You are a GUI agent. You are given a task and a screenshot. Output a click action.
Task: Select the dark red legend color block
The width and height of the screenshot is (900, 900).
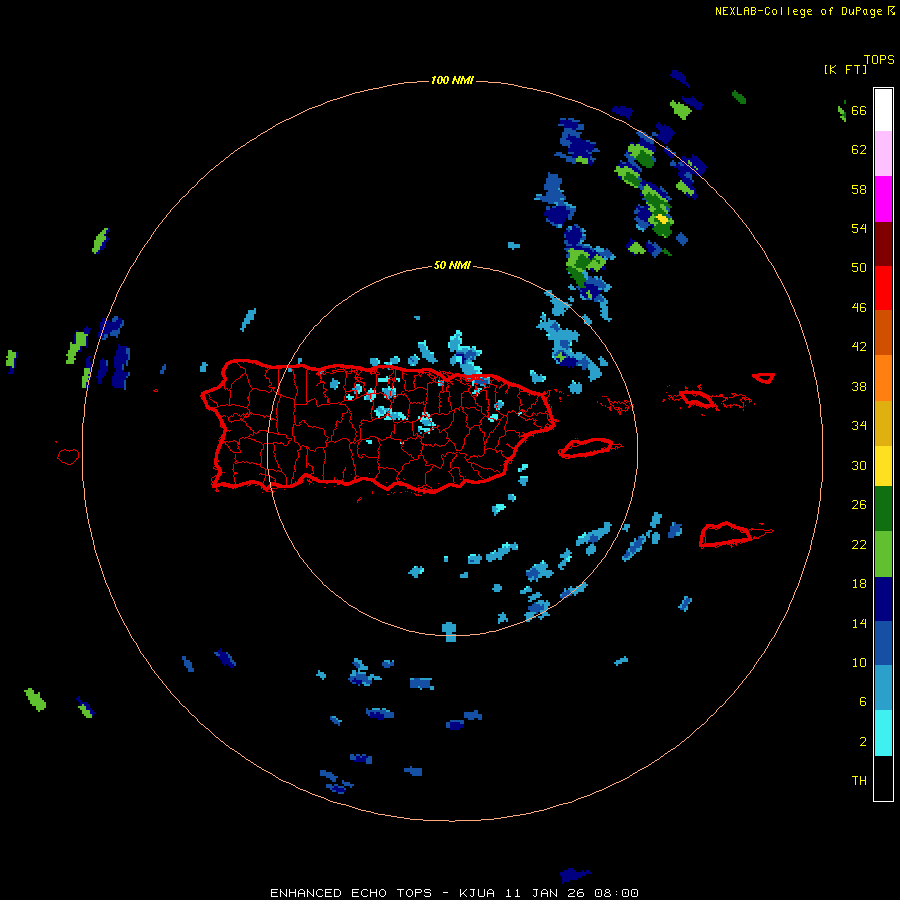click(x=883, y=243)
